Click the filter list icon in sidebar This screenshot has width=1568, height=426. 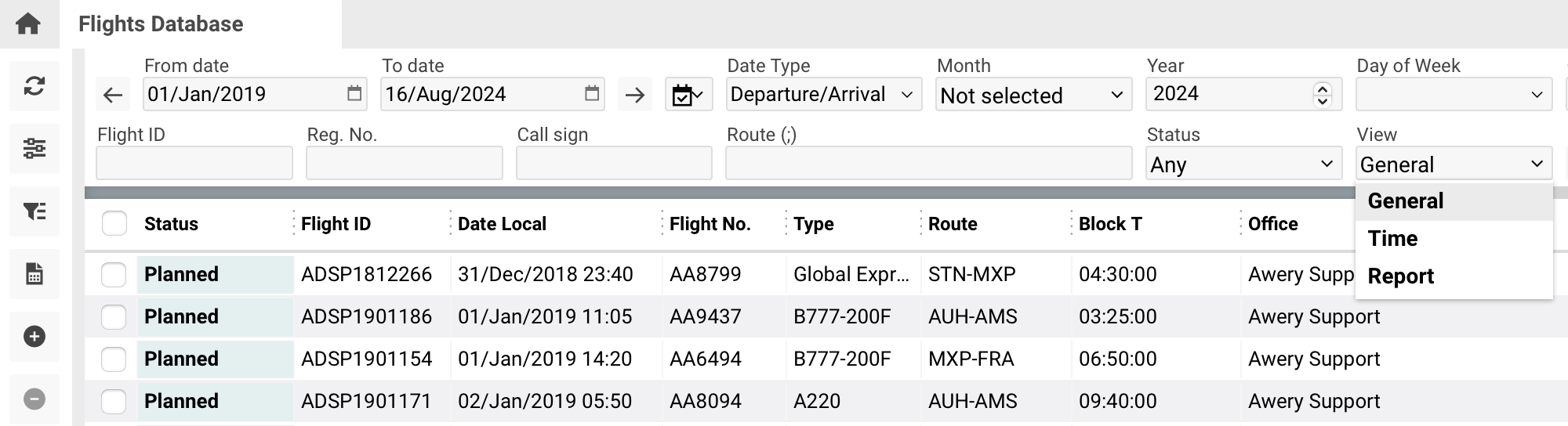tap(34, 211)
